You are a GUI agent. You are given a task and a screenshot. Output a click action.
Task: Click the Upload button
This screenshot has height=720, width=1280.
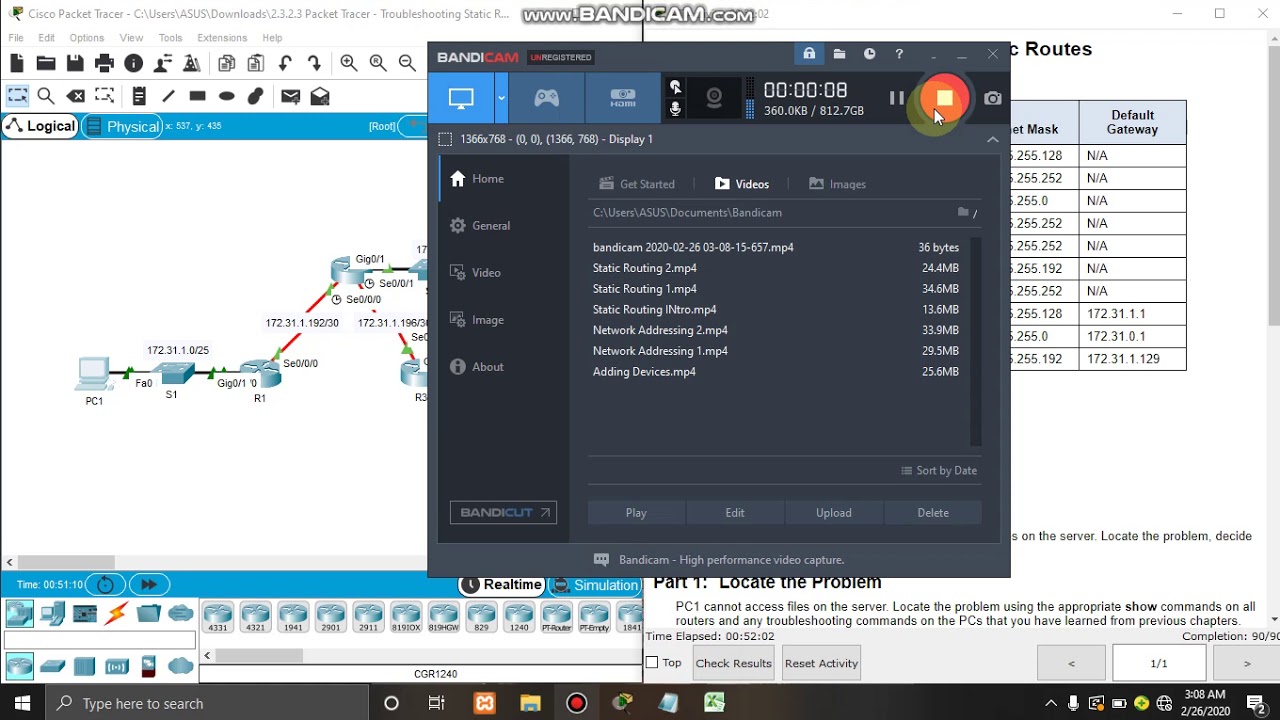[x=833, y=512]
